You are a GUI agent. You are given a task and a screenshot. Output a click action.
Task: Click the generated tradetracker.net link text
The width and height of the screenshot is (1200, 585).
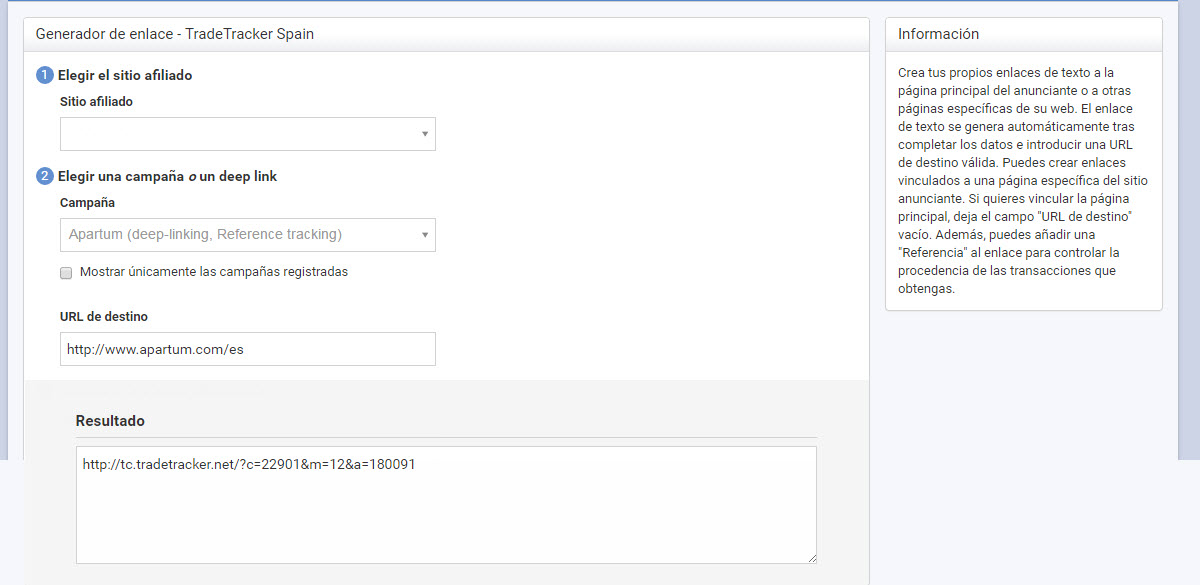249,464
